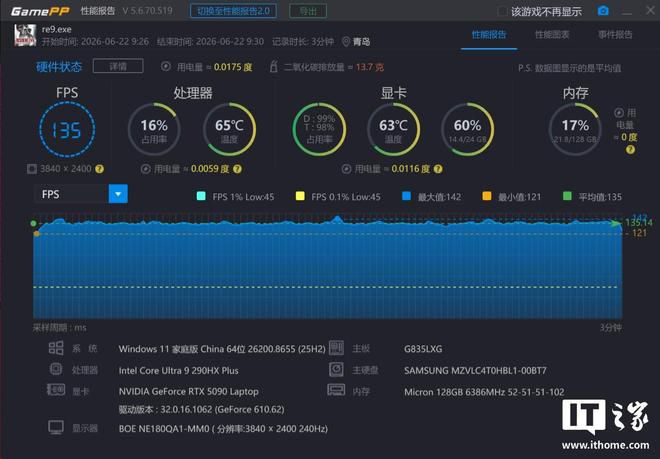Click the 详情 details button
660x459 pixels.
coord(118,66)
